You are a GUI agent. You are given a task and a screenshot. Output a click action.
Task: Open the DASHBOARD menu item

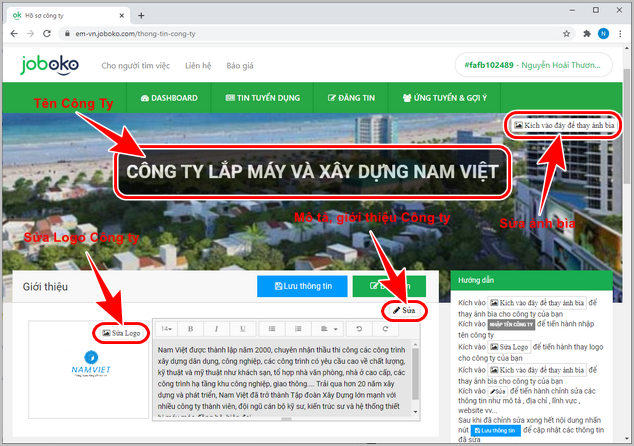[x=169, y=98]
